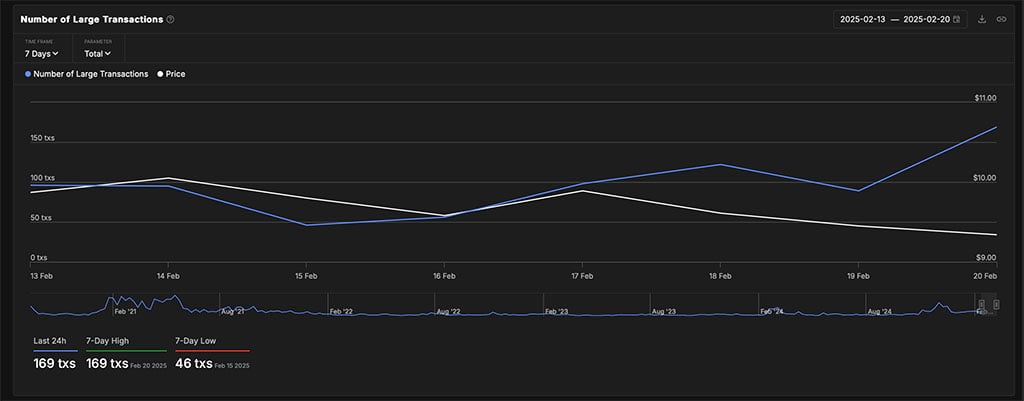Open the Parameter Total dropdown
This screenshot has width=1024, height=401.
tap(97, 53)
